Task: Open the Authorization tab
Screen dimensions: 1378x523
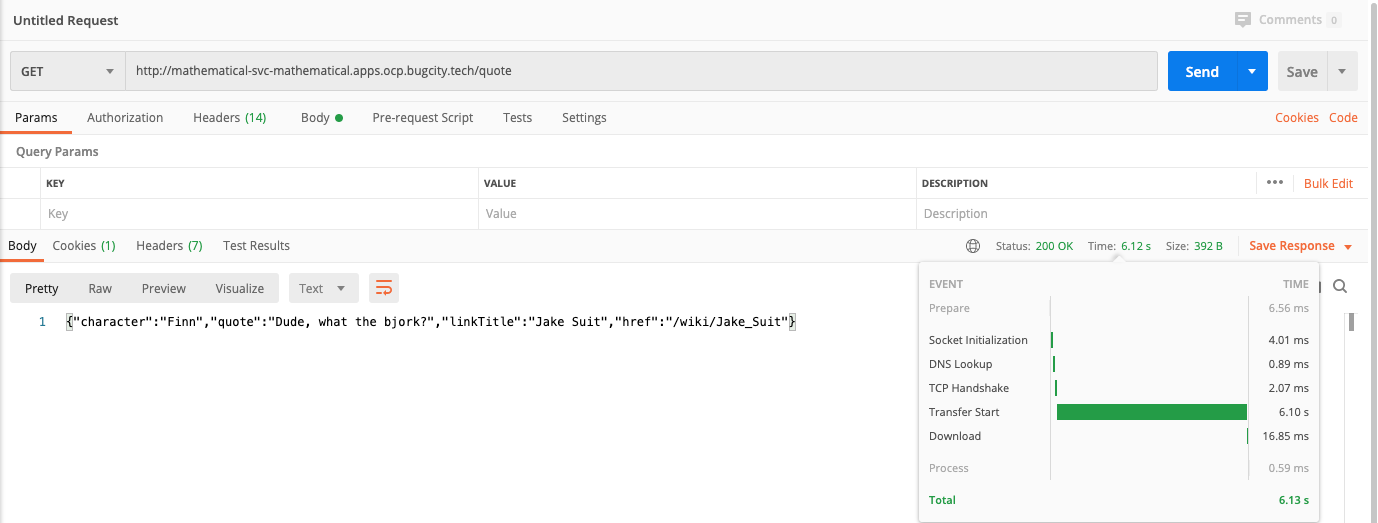Action: click(x=125, y=118)
